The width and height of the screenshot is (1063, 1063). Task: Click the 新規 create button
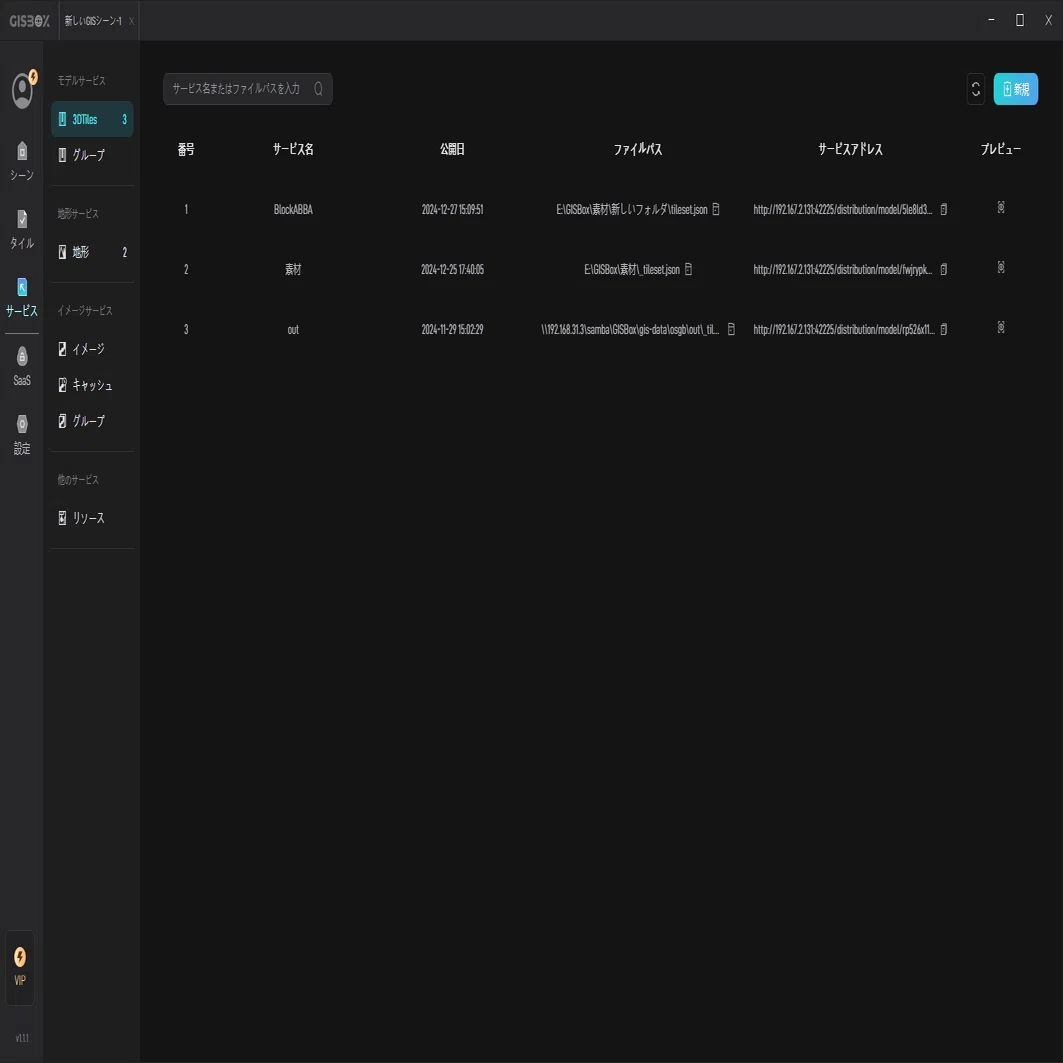click(x=1016, y=89)
